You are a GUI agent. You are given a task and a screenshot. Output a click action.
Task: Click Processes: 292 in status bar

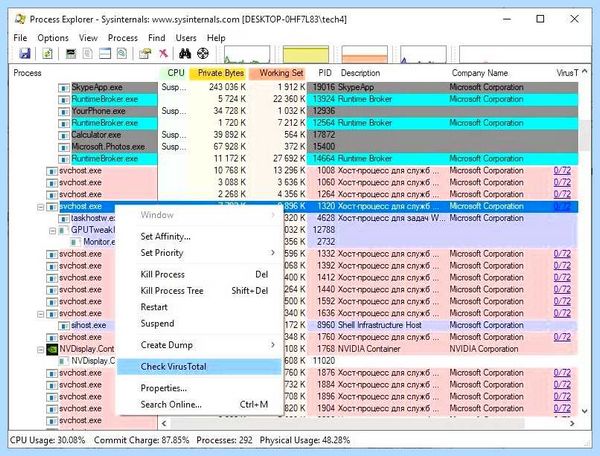tap(224, 440)
